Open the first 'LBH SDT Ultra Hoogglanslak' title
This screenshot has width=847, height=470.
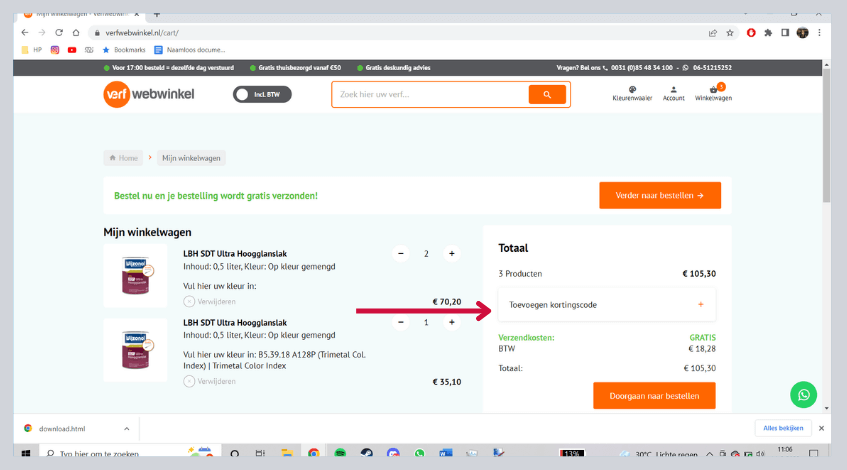tap(235, 253)
